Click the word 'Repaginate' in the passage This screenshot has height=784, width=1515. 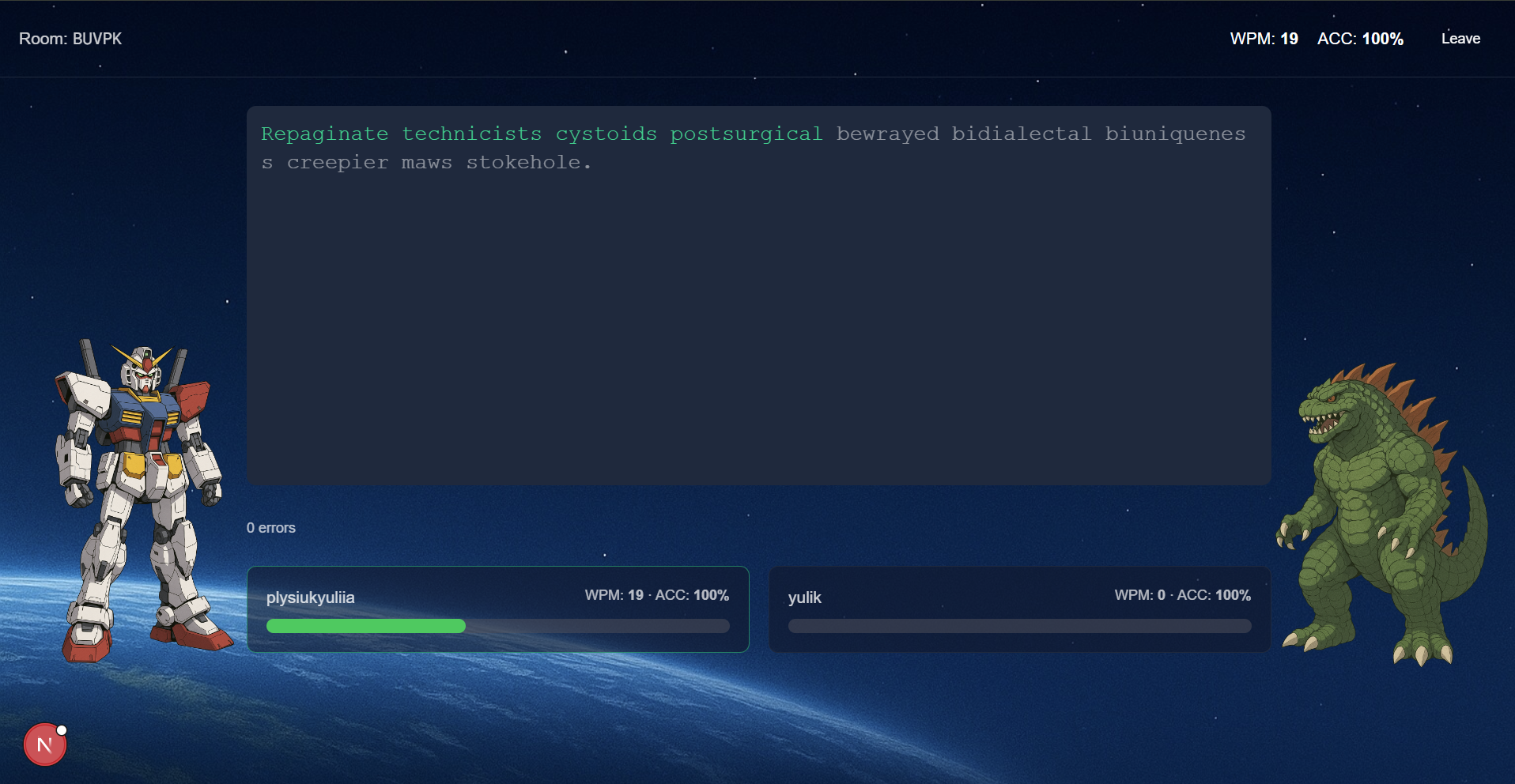[325, 134]
